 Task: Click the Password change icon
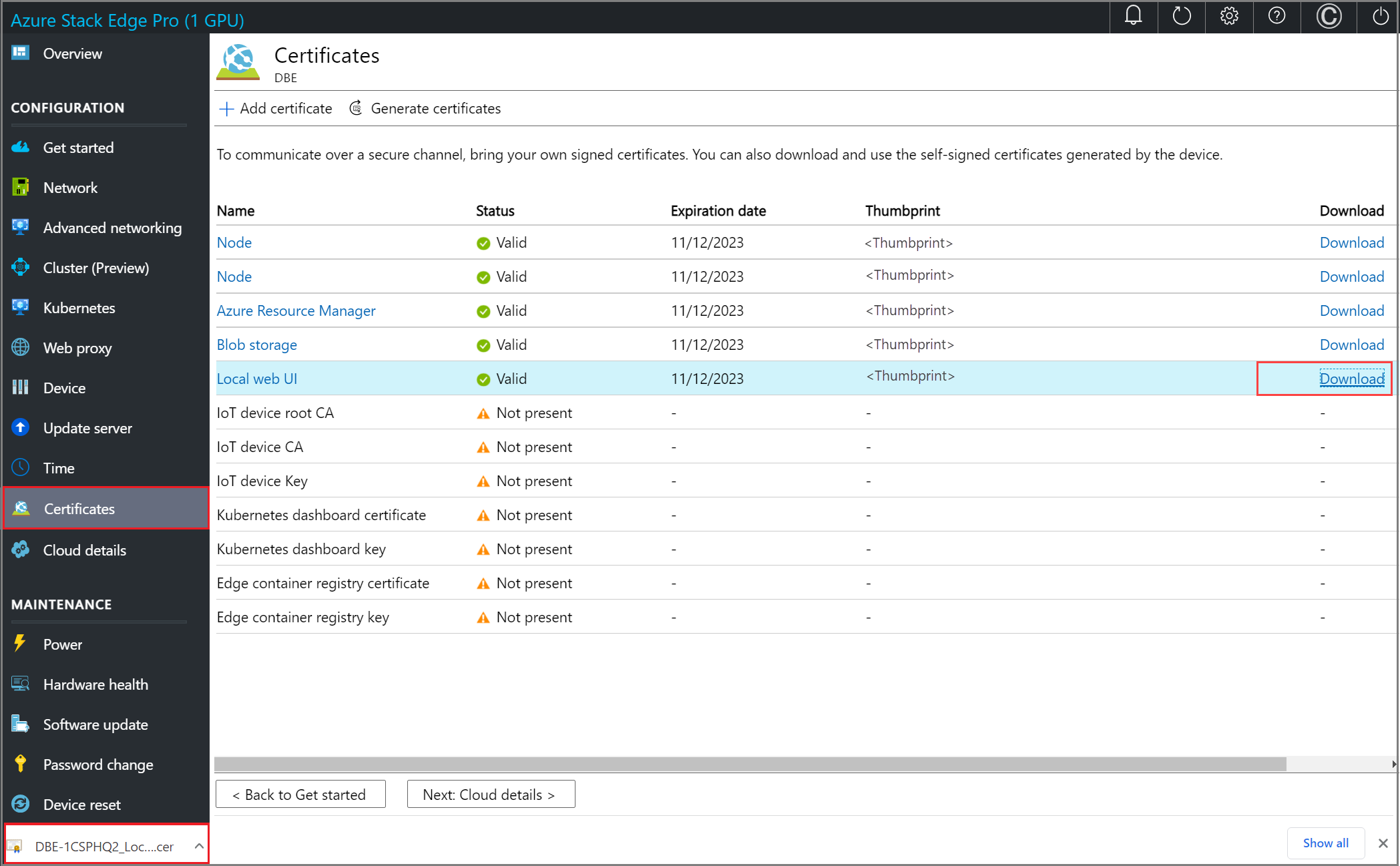(x=21, y=763)
